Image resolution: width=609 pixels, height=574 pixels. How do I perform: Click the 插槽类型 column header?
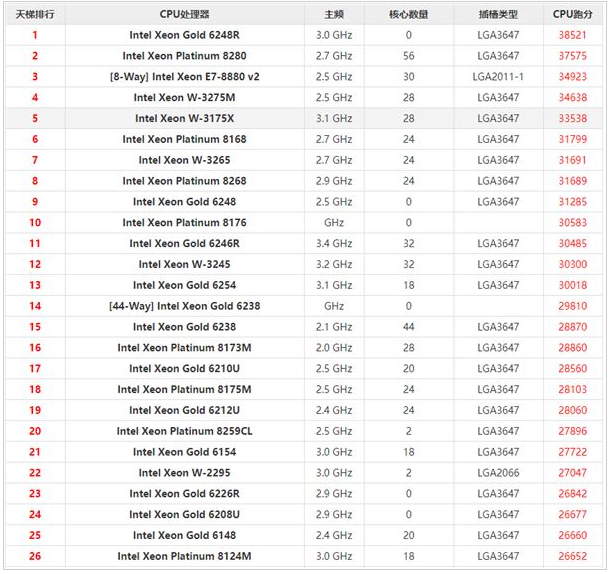[x=496, y=14]
